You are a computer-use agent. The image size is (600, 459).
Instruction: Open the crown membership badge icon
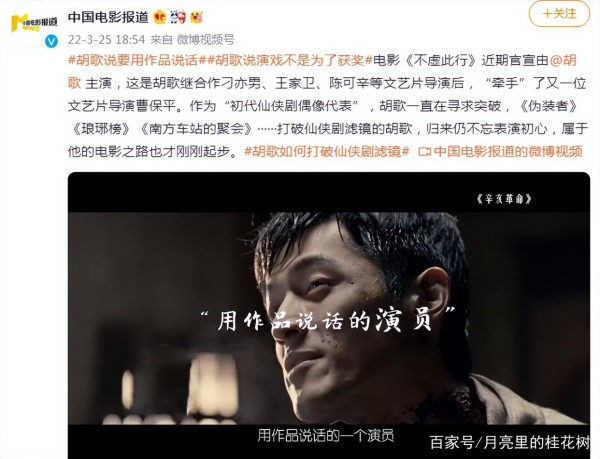click(160, 17)
